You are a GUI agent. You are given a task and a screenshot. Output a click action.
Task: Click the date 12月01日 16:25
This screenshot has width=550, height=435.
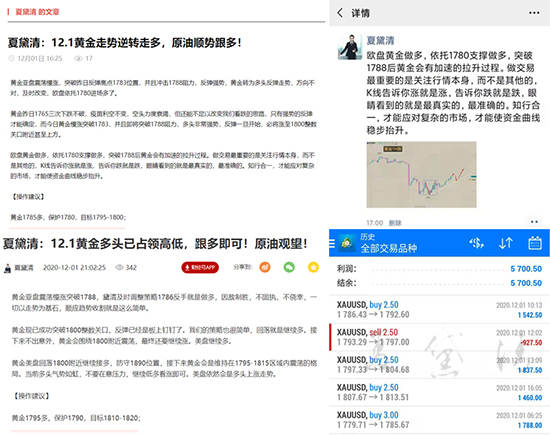pos(40,59)
